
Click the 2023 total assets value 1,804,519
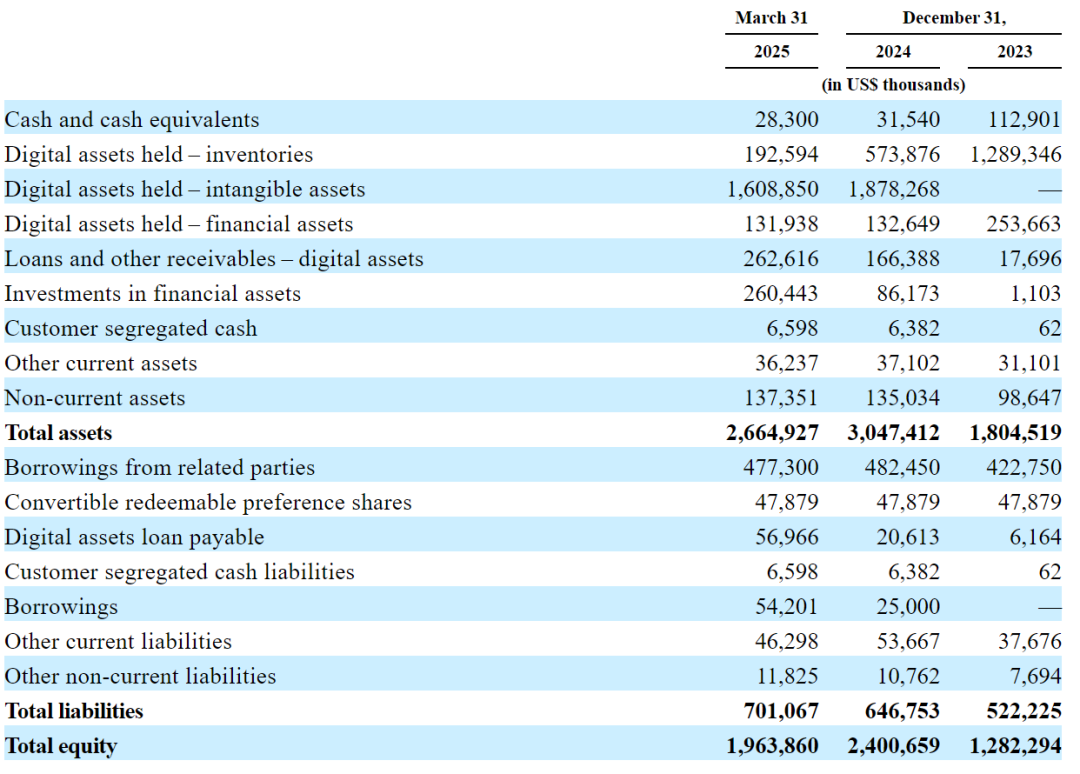(1015, 433)
